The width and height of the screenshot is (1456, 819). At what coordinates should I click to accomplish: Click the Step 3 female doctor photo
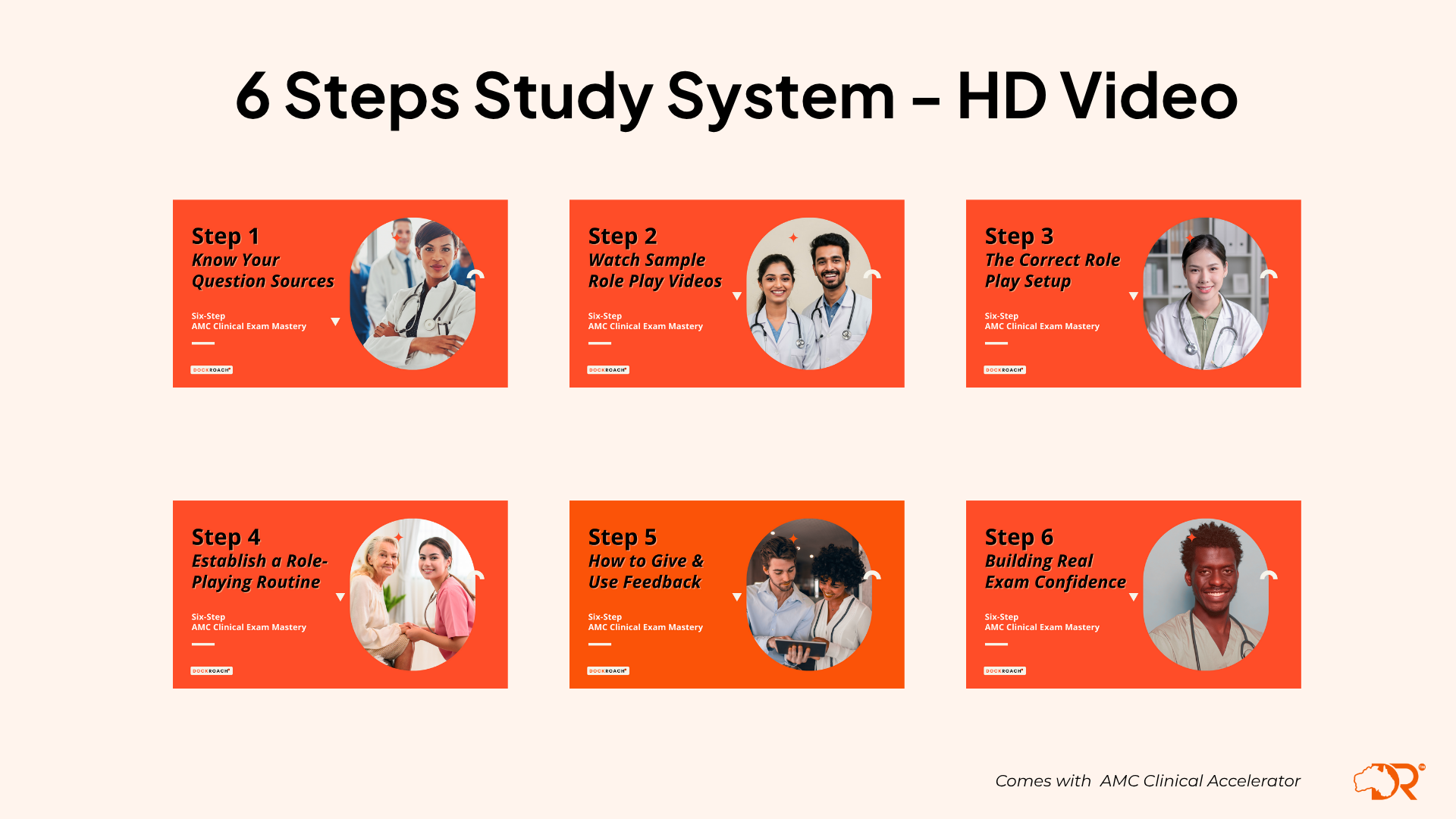pyautogui.click(x=1205, y=293)
